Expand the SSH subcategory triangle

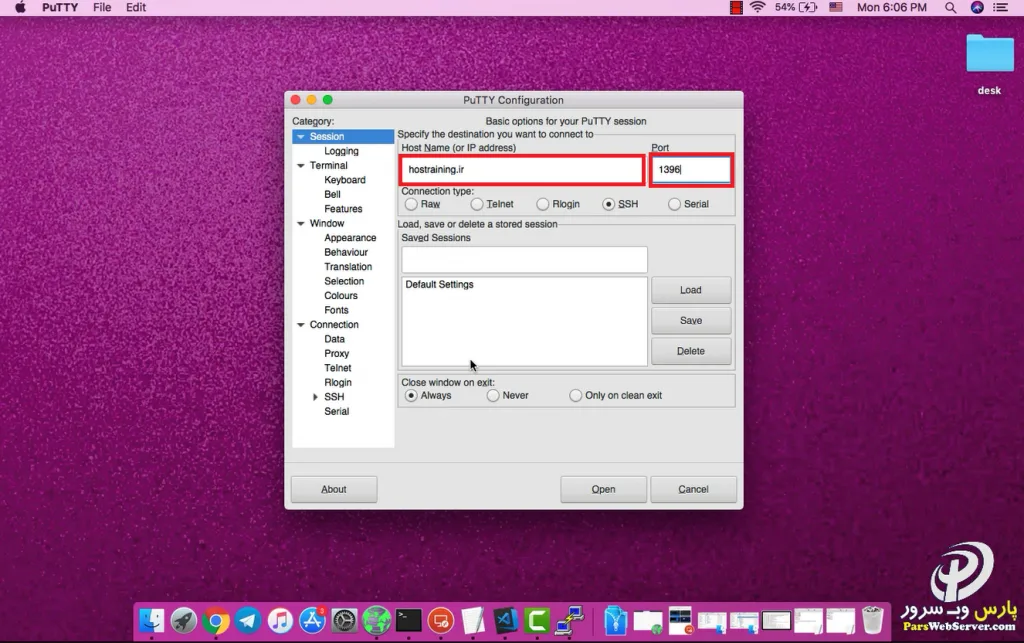click(315, 397)
